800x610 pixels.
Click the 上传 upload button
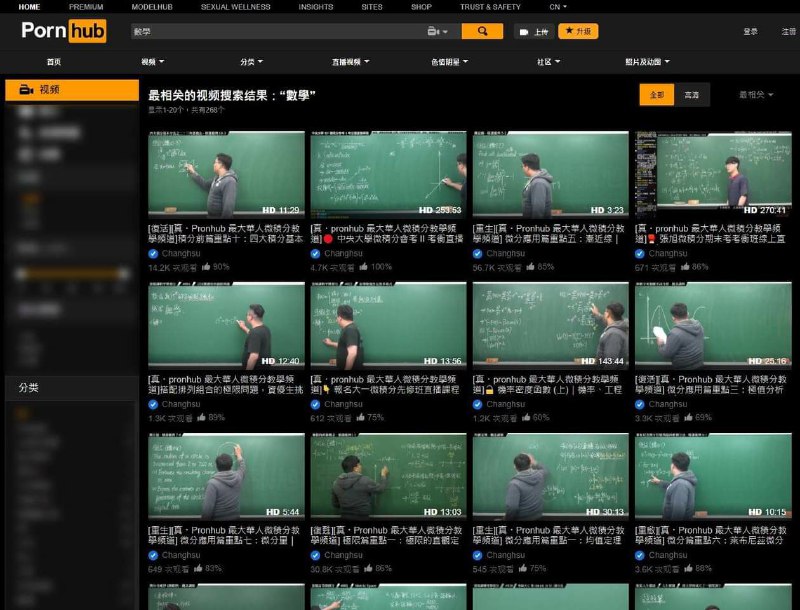(x=534, y=32)
